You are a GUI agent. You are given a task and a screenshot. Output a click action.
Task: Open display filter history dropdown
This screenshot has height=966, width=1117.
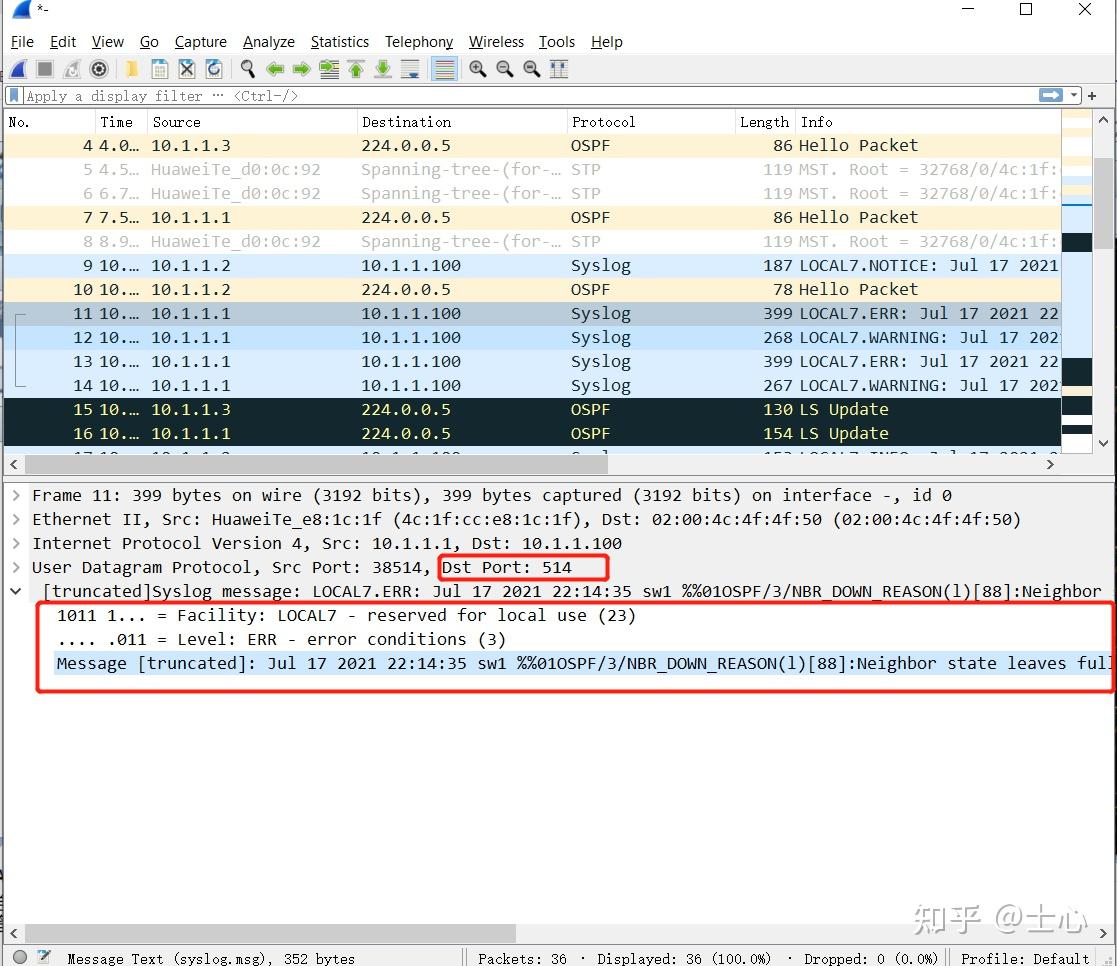[x=1074, y=95]
